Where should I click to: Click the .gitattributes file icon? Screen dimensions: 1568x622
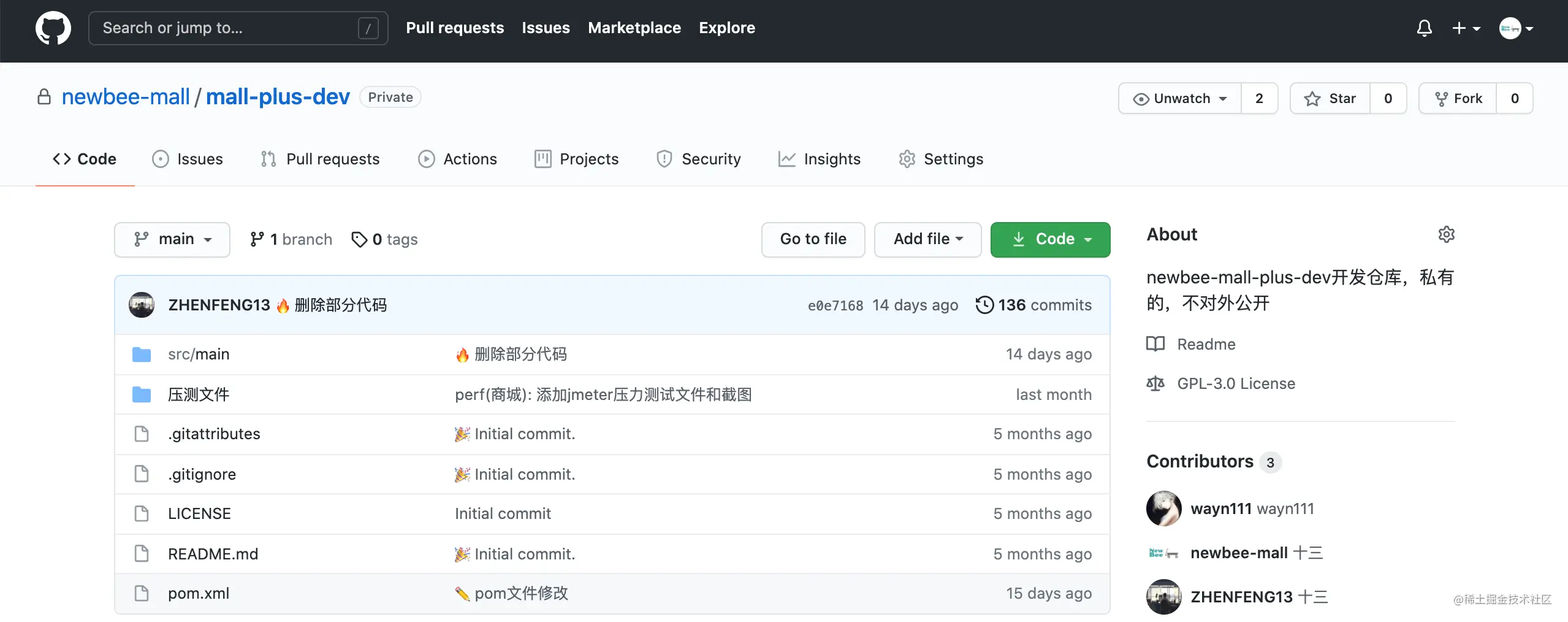point(142,434)
